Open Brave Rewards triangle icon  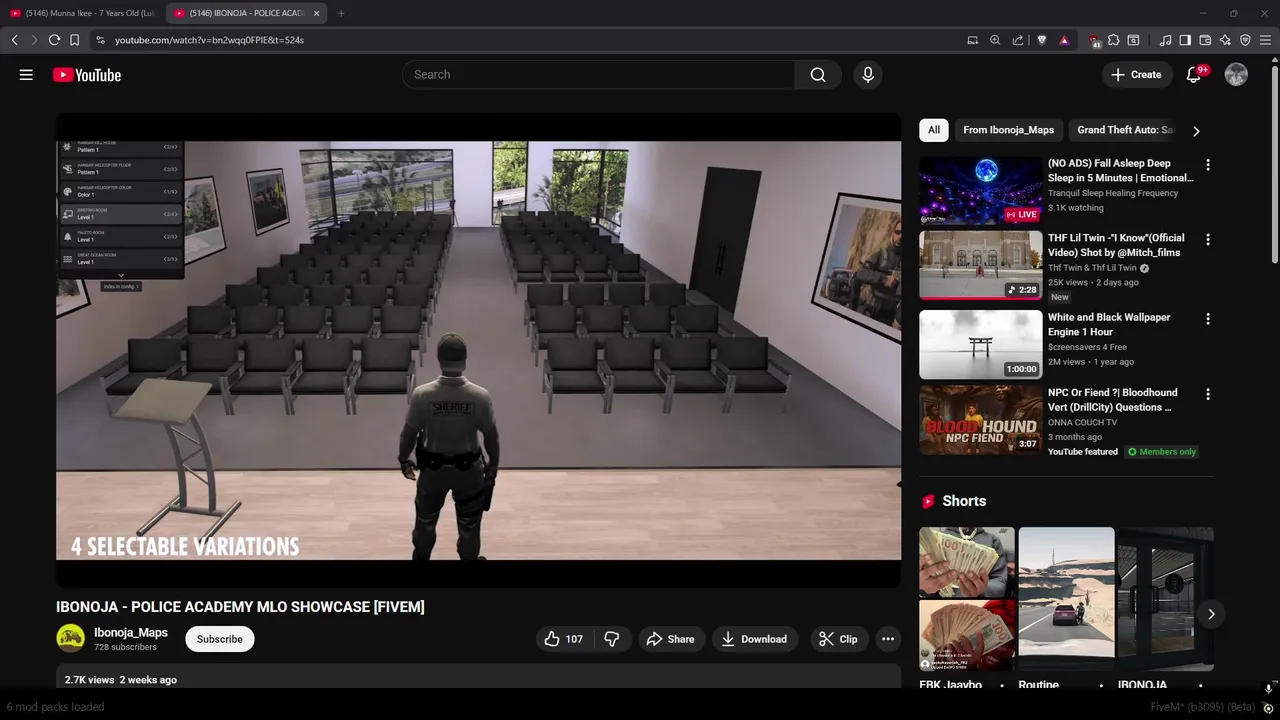(1064, 40)
